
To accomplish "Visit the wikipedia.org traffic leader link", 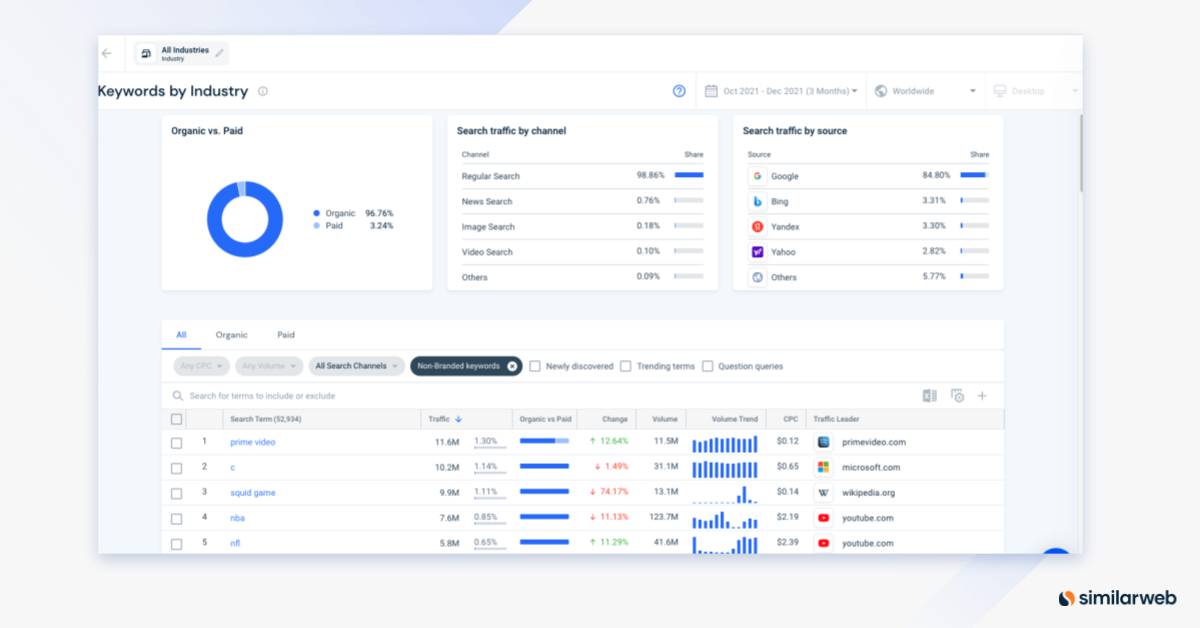I will 866,492.
